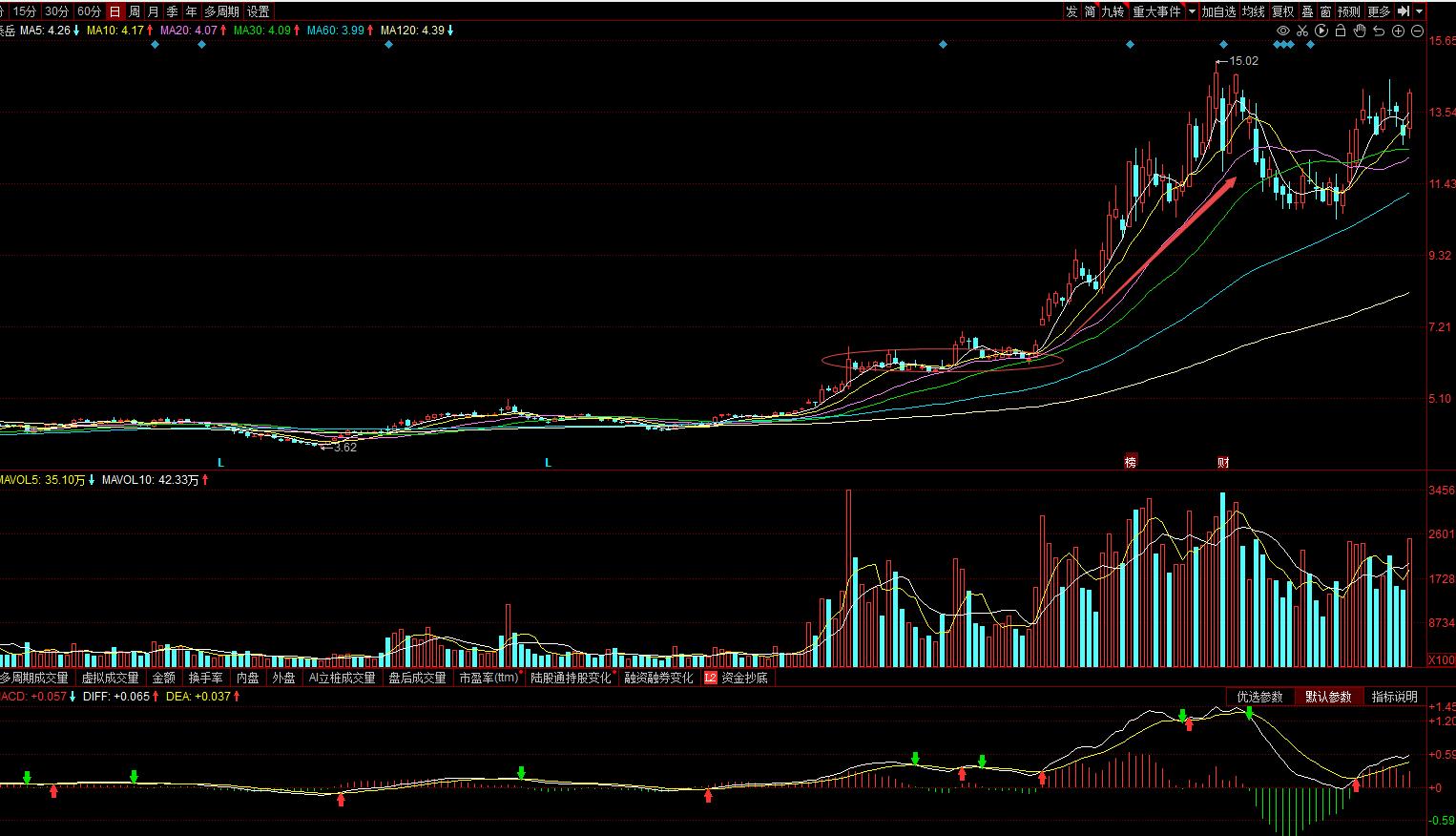Start chart replay with the play icon
Viewport: 1456px width, 836px height.
(x=1321, y=31)
